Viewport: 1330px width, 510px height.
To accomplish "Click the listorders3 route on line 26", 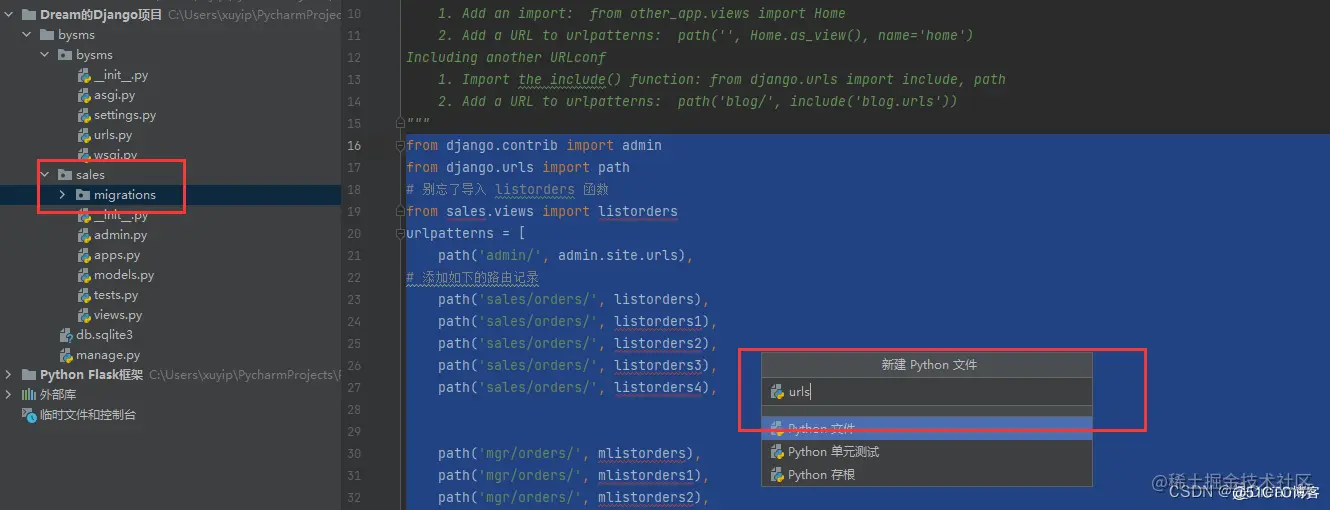I will [578, 365].
